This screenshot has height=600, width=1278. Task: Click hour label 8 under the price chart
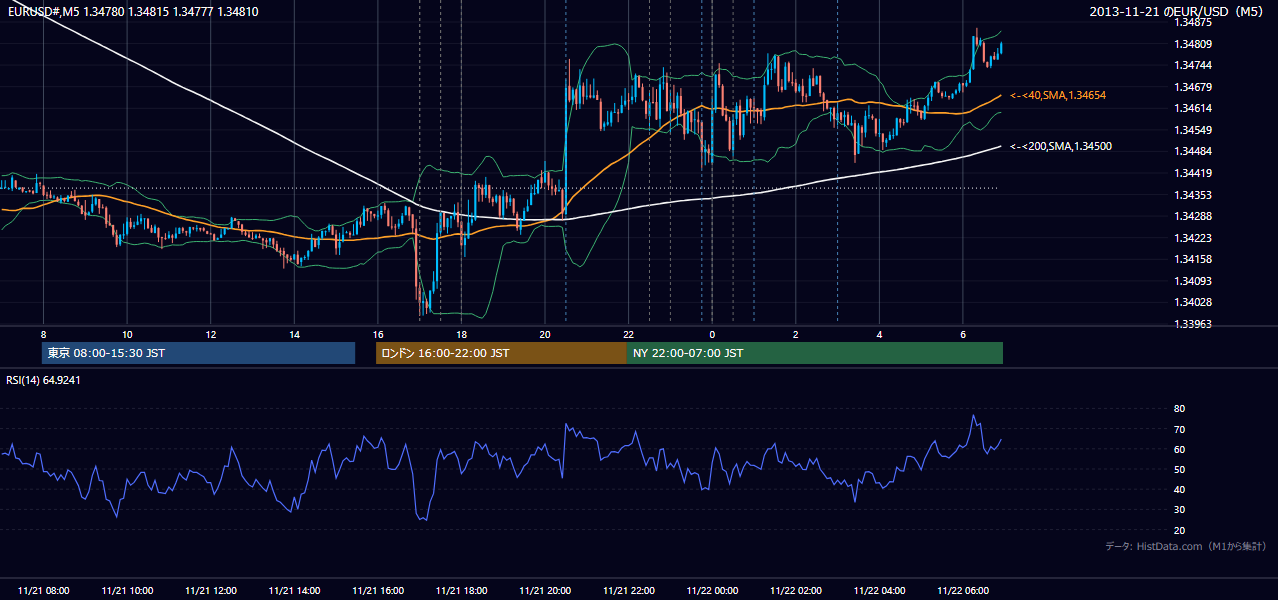pos(44,334)
